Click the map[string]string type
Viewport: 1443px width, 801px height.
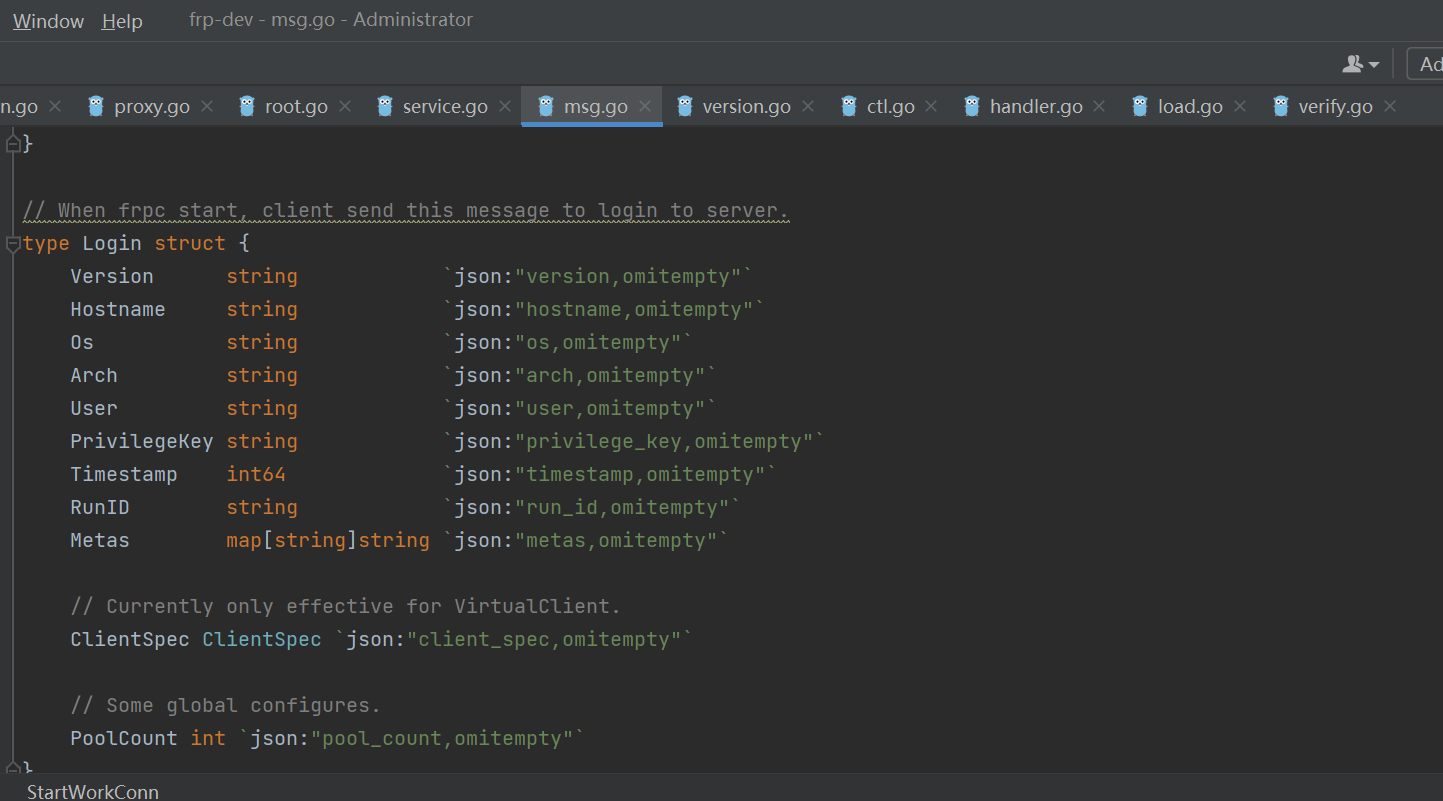[x=328, y=541]
